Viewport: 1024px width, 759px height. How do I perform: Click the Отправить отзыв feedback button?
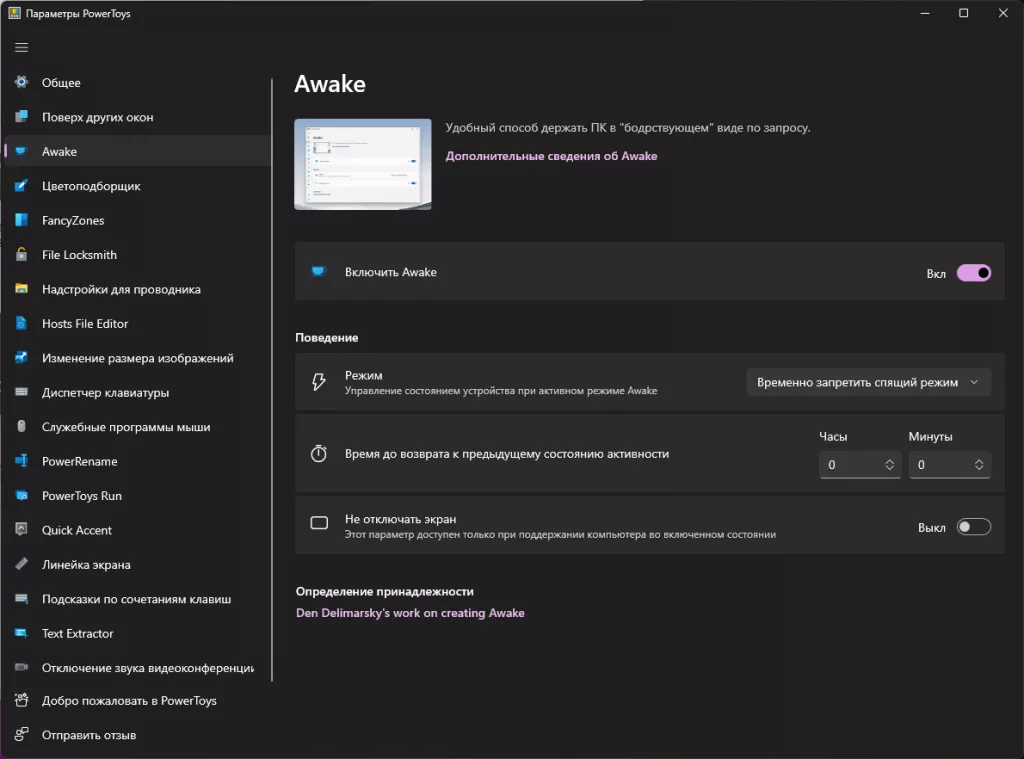(88, 736)
